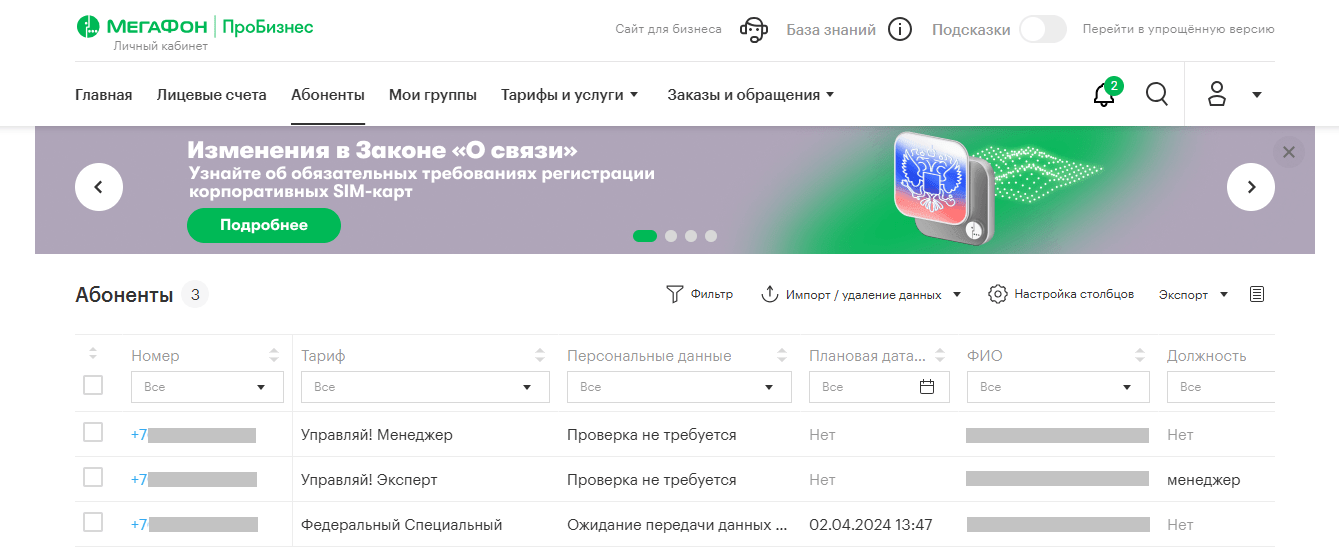This screenshot has width=1339, height=555.
Task: Click the filter funnel icon
Action: point(675,294)
